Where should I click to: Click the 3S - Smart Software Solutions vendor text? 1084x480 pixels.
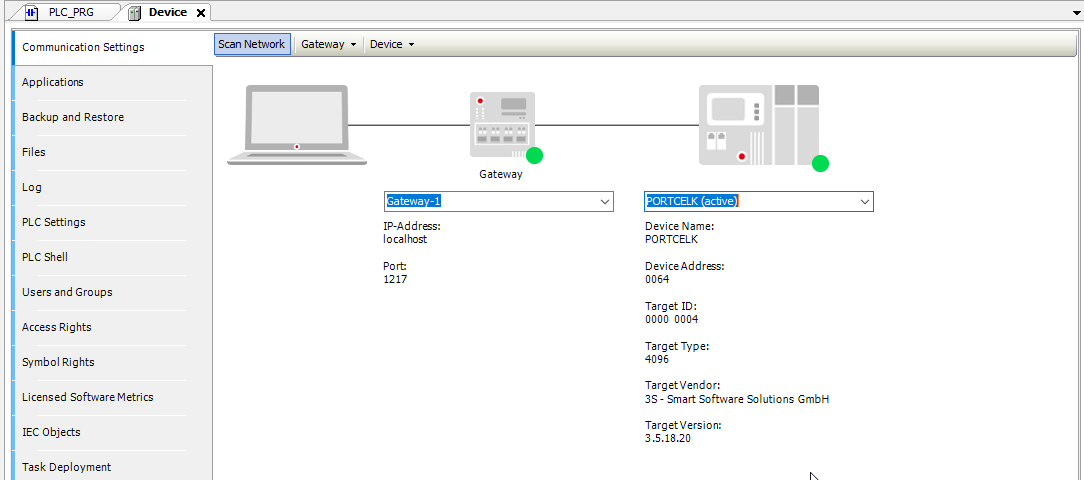pyautogui.click(x=736, y=399)
